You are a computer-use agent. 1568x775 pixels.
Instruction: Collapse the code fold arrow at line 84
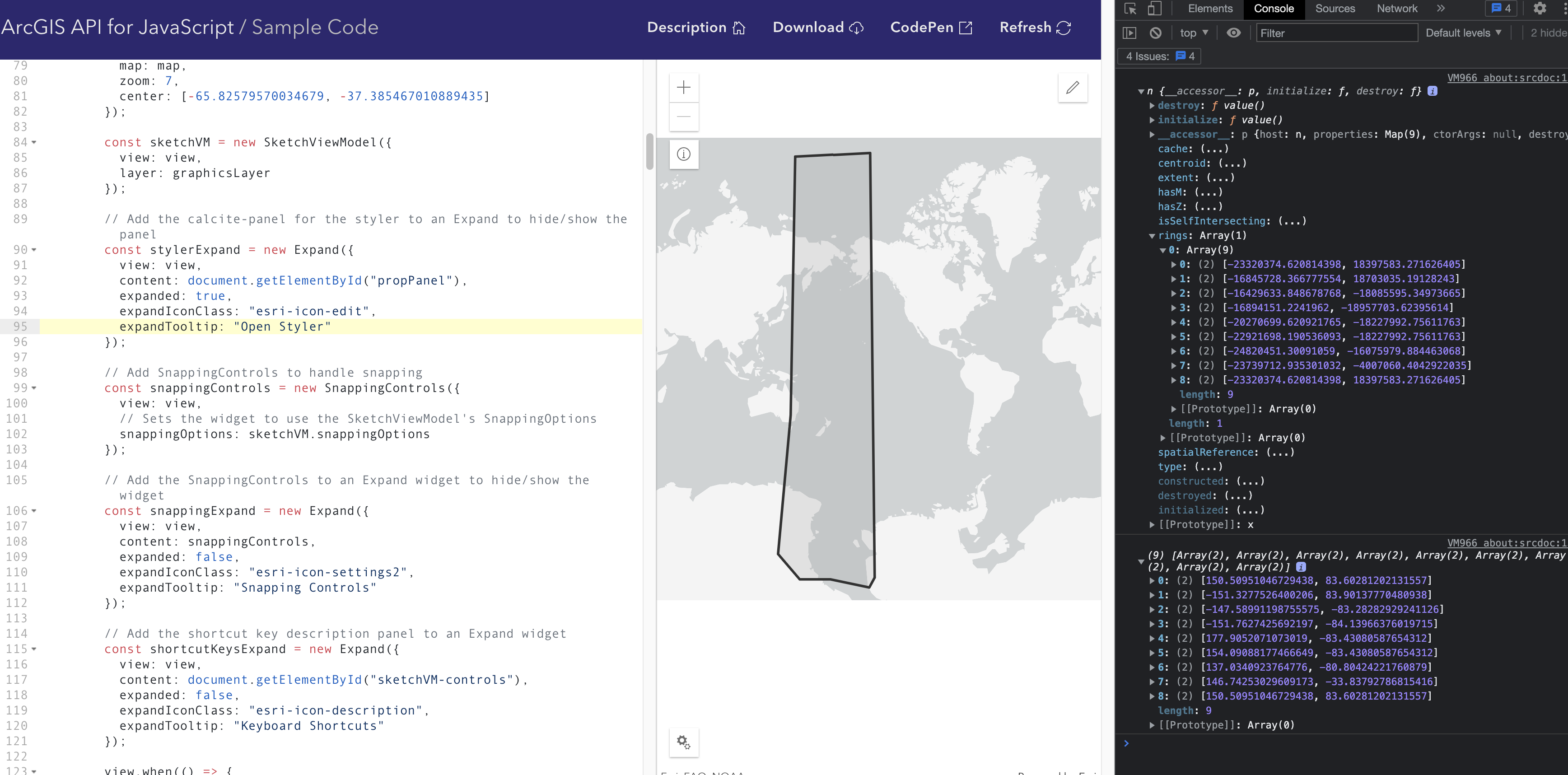tap(34, 142)
